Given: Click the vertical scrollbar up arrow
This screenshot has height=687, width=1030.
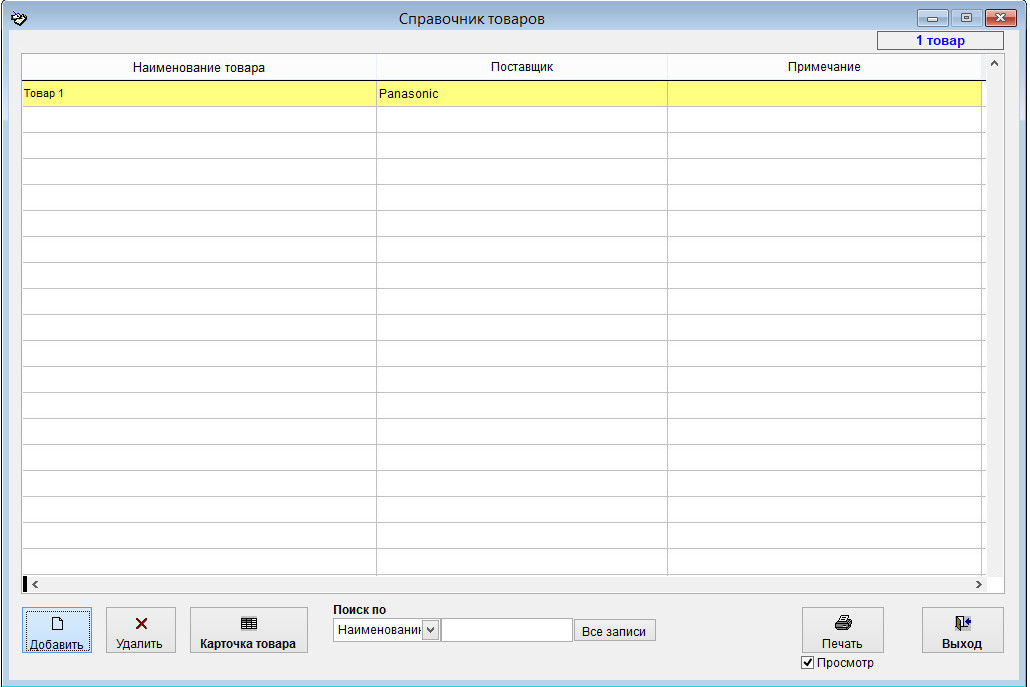Looking at the screenshot, I should point(995,64).
